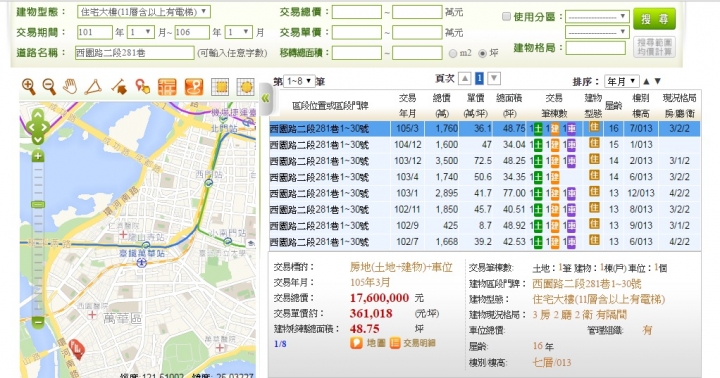Open the orange location marker map icon
720x378 pixels.
pyautogui.click(x=194, y=87)
